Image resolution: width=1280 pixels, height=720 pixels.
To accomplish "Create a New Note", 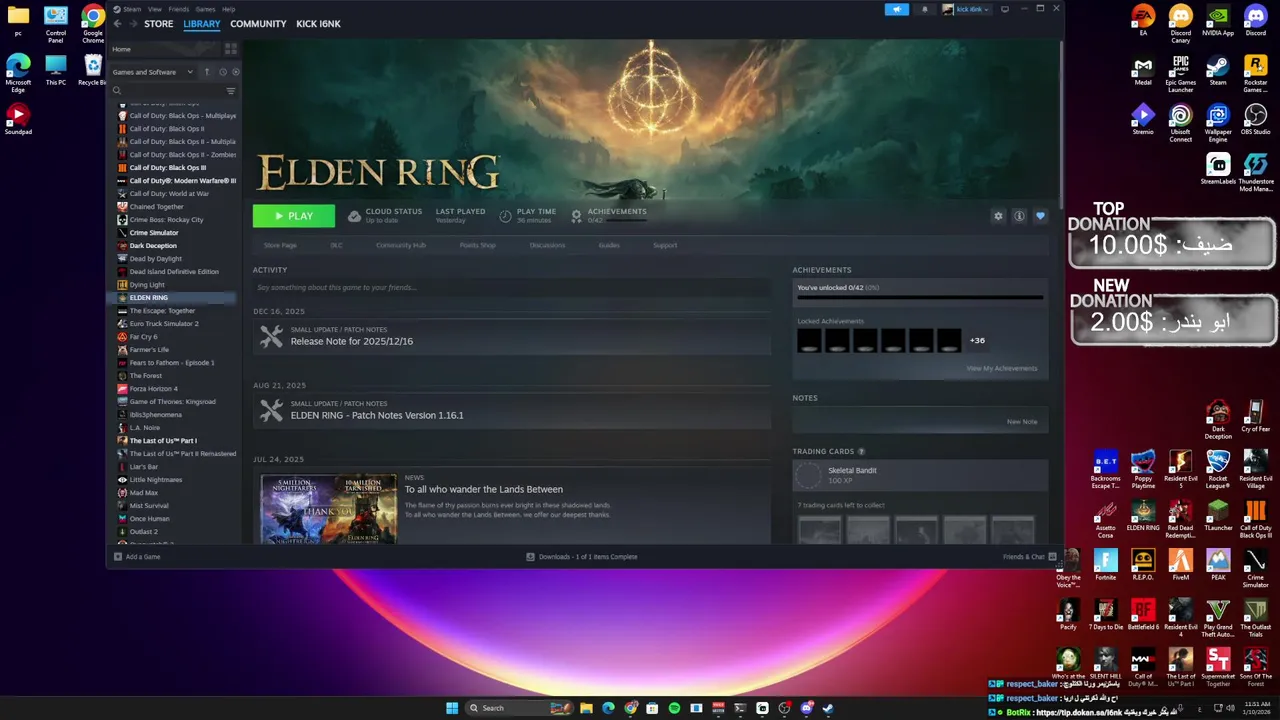I will pyautogui.click(x=1022, y=421).
